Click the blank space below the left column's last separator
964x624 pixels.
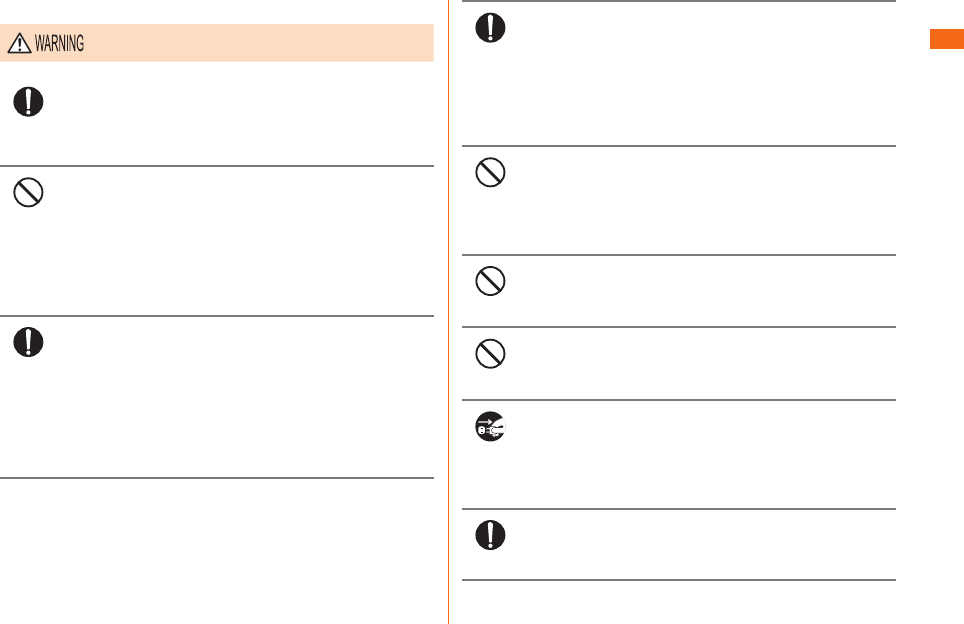(x=217, y=550)
